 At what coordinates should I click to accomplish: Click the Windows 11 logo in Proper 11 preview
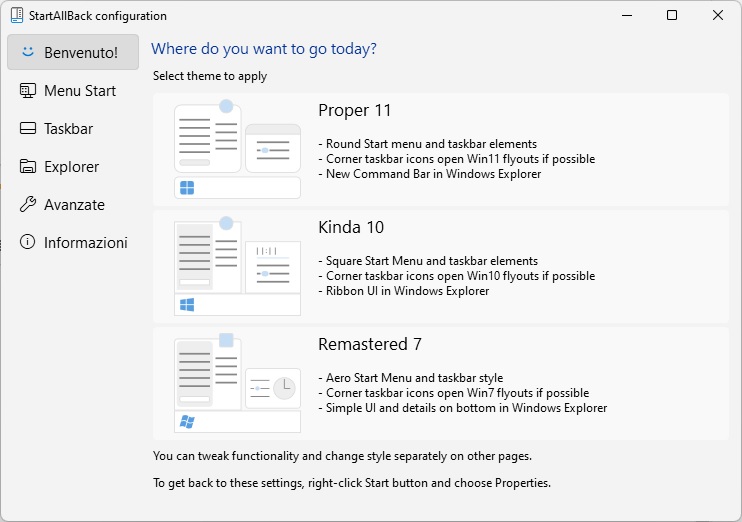[x=187, y=188]
